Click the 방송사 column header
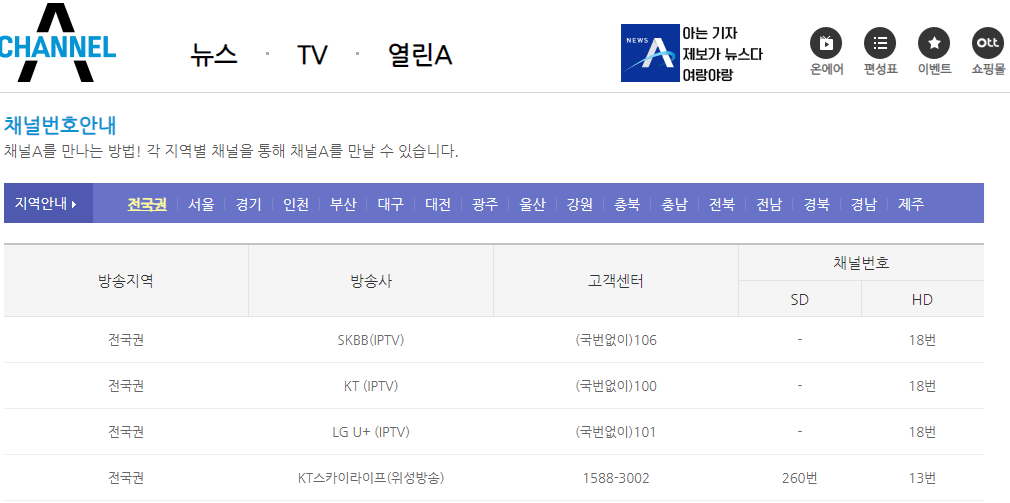Screen dimensions: 1010x503 coord(371,281)
